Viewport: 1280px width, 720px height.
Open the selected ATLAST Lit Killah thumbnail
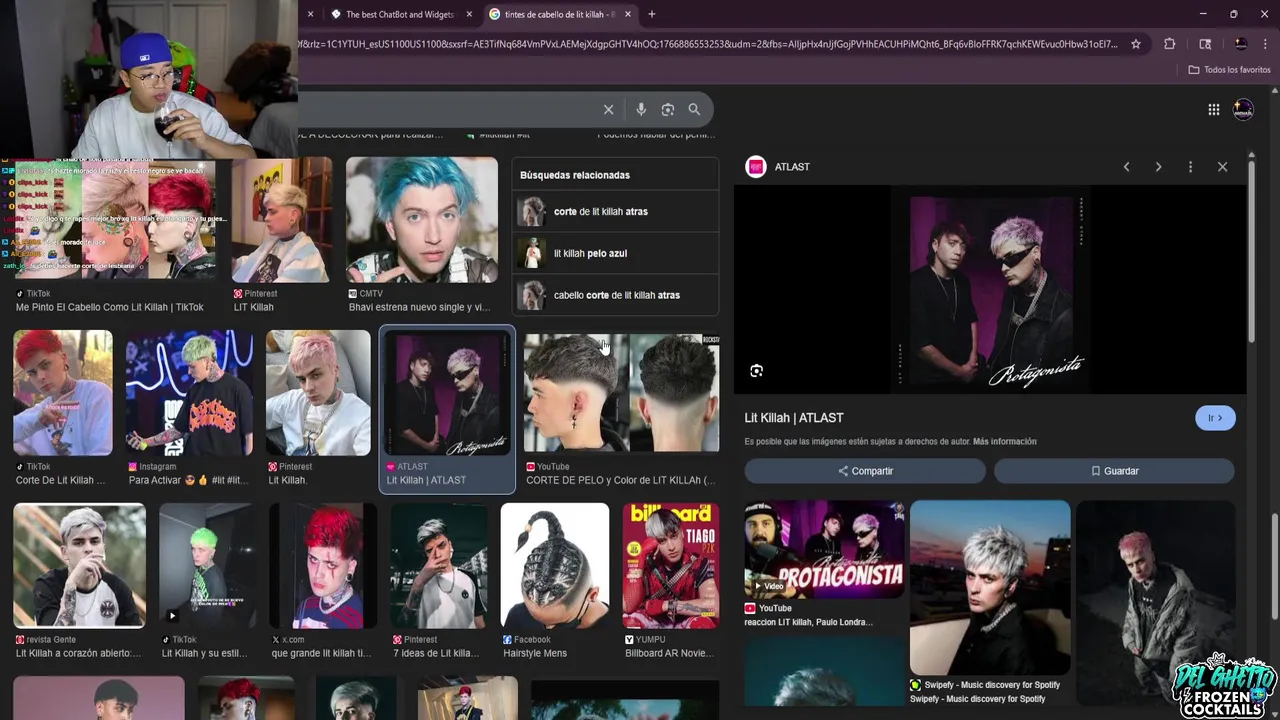coord(447,393)
